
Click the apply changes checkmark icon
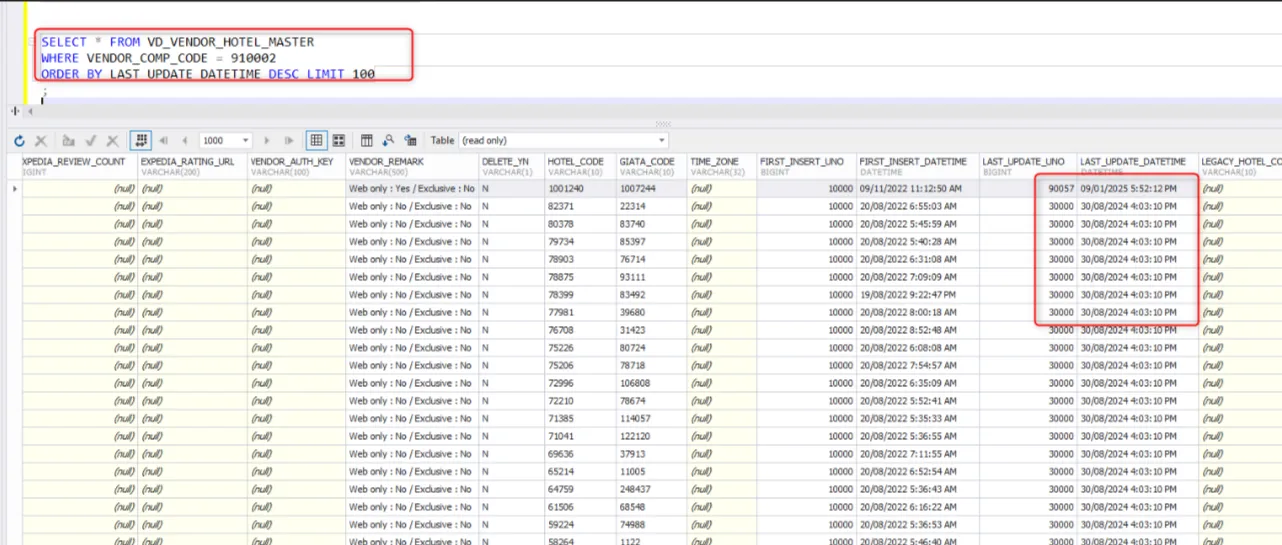(x=91, y=141)
